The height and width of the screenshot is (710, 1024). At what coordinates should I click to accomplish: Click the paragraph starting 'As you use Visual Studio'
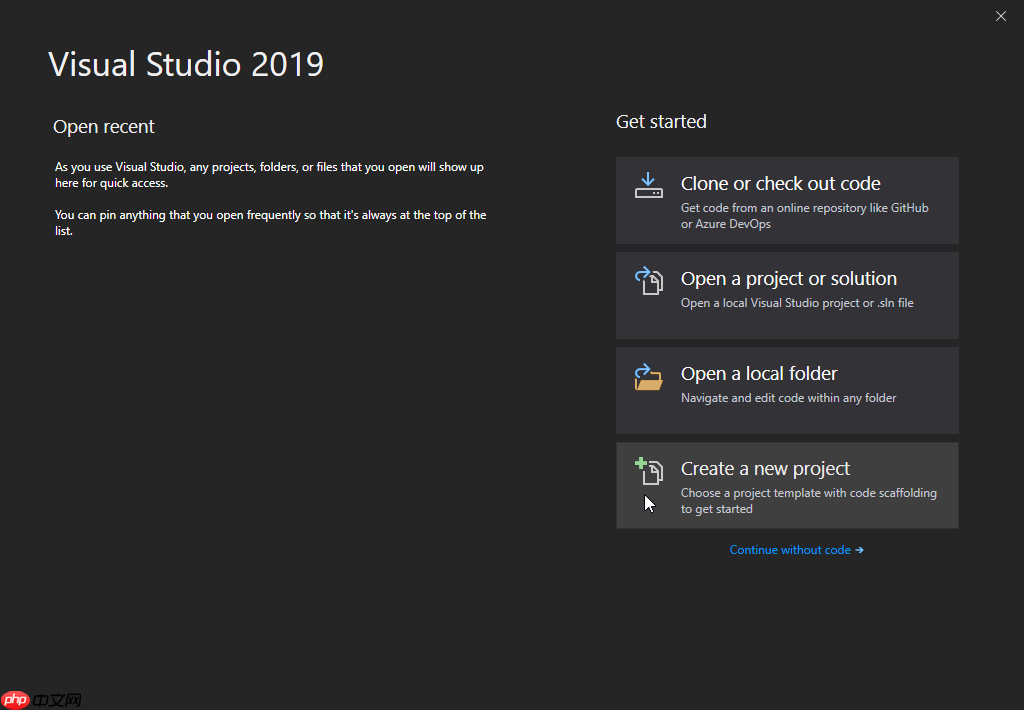point(269,175)
